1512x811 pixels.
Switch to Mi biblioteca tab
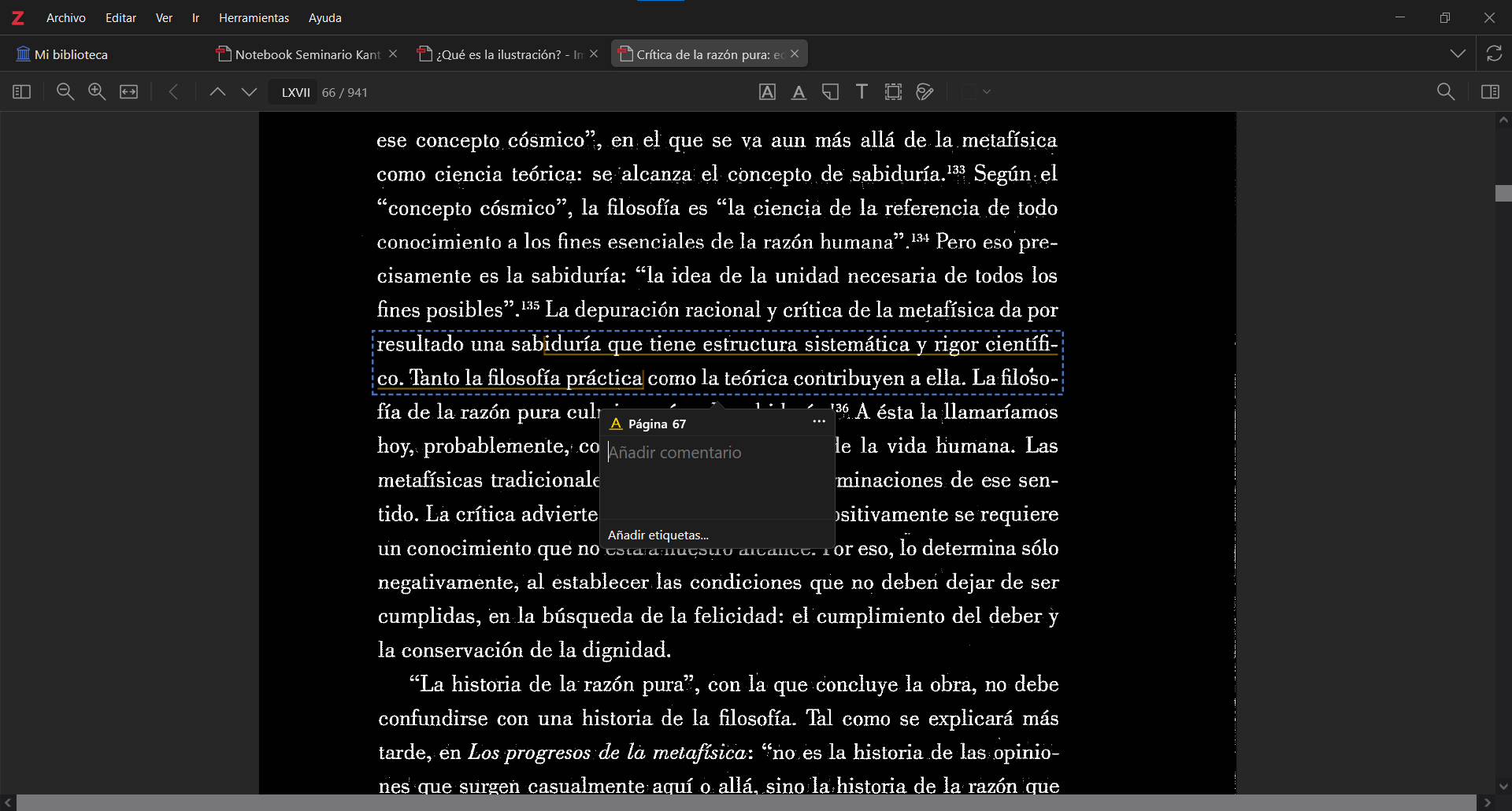[x=63, y=54]
